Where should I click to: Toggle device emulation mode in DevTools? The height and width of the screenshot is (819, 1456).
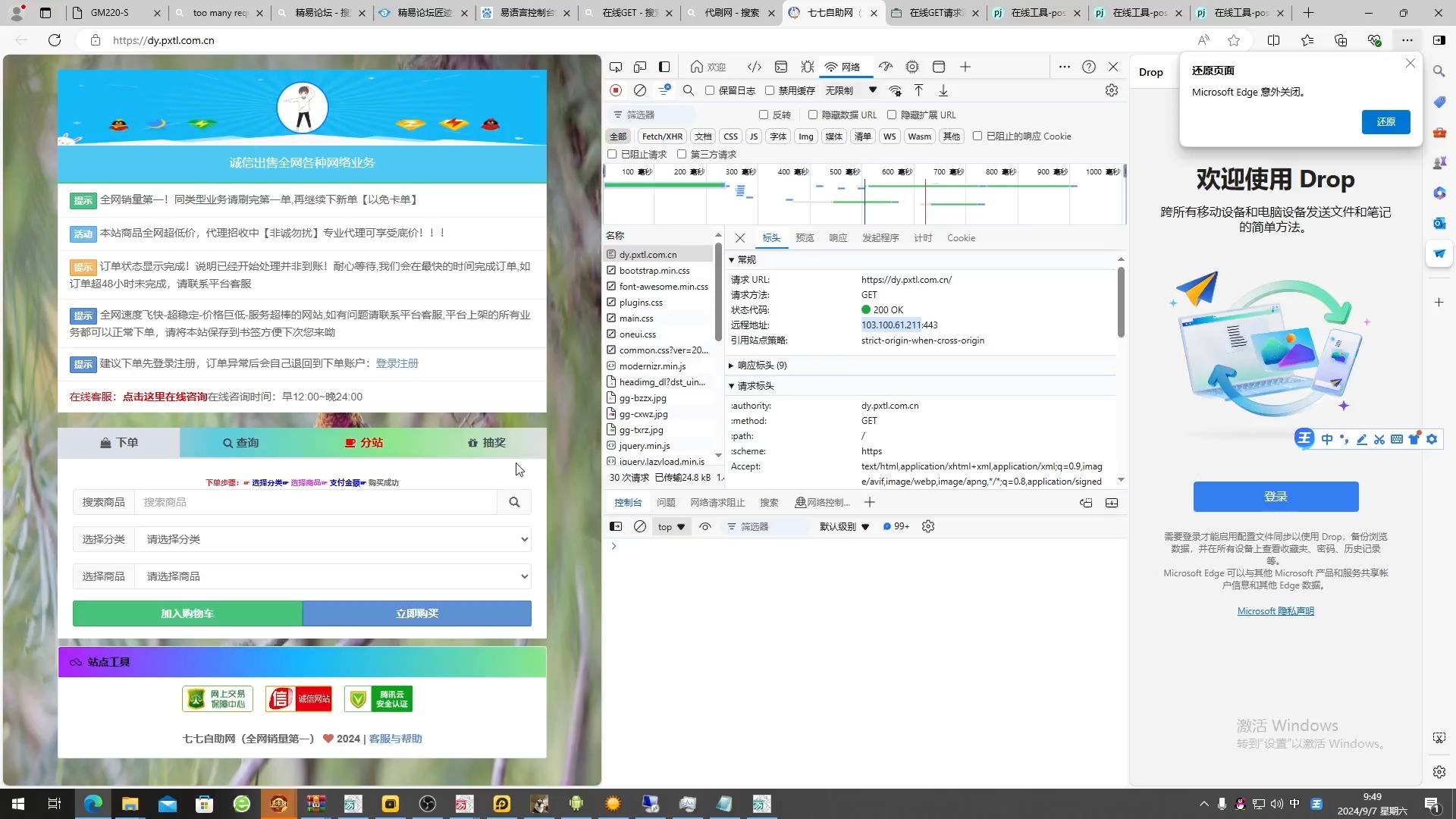(x=640, y=67)
